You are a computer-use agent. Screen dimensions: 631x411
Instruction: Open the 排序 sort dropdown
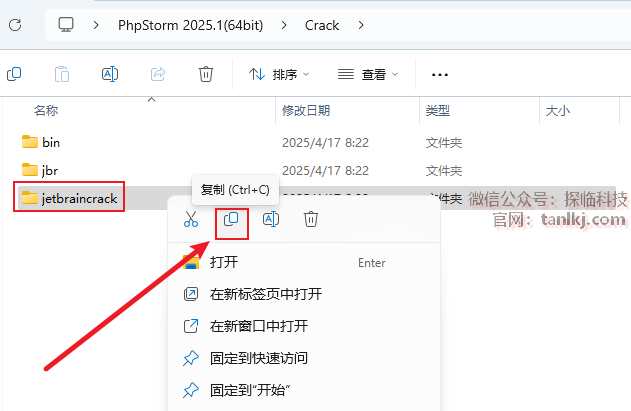279,74
